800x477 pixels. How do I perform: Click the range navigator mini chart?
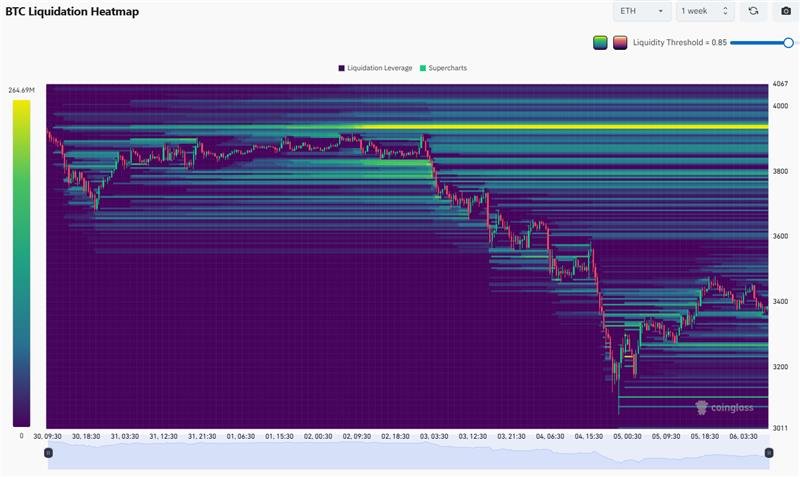[x=409, y=455]
